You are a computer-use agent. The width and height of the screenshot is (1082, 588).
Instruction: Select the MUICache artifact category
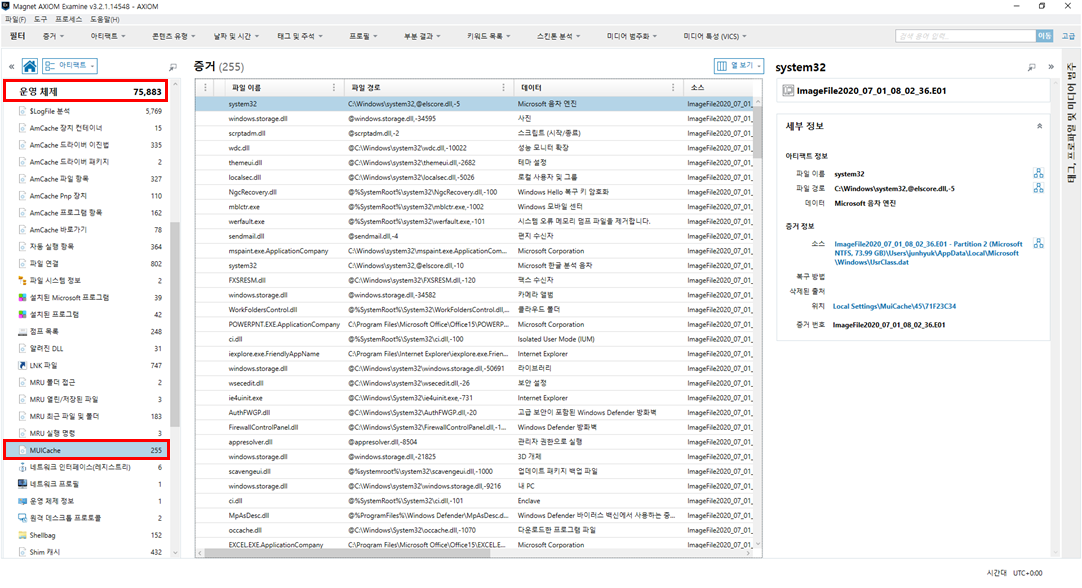(x=86, y=450)
